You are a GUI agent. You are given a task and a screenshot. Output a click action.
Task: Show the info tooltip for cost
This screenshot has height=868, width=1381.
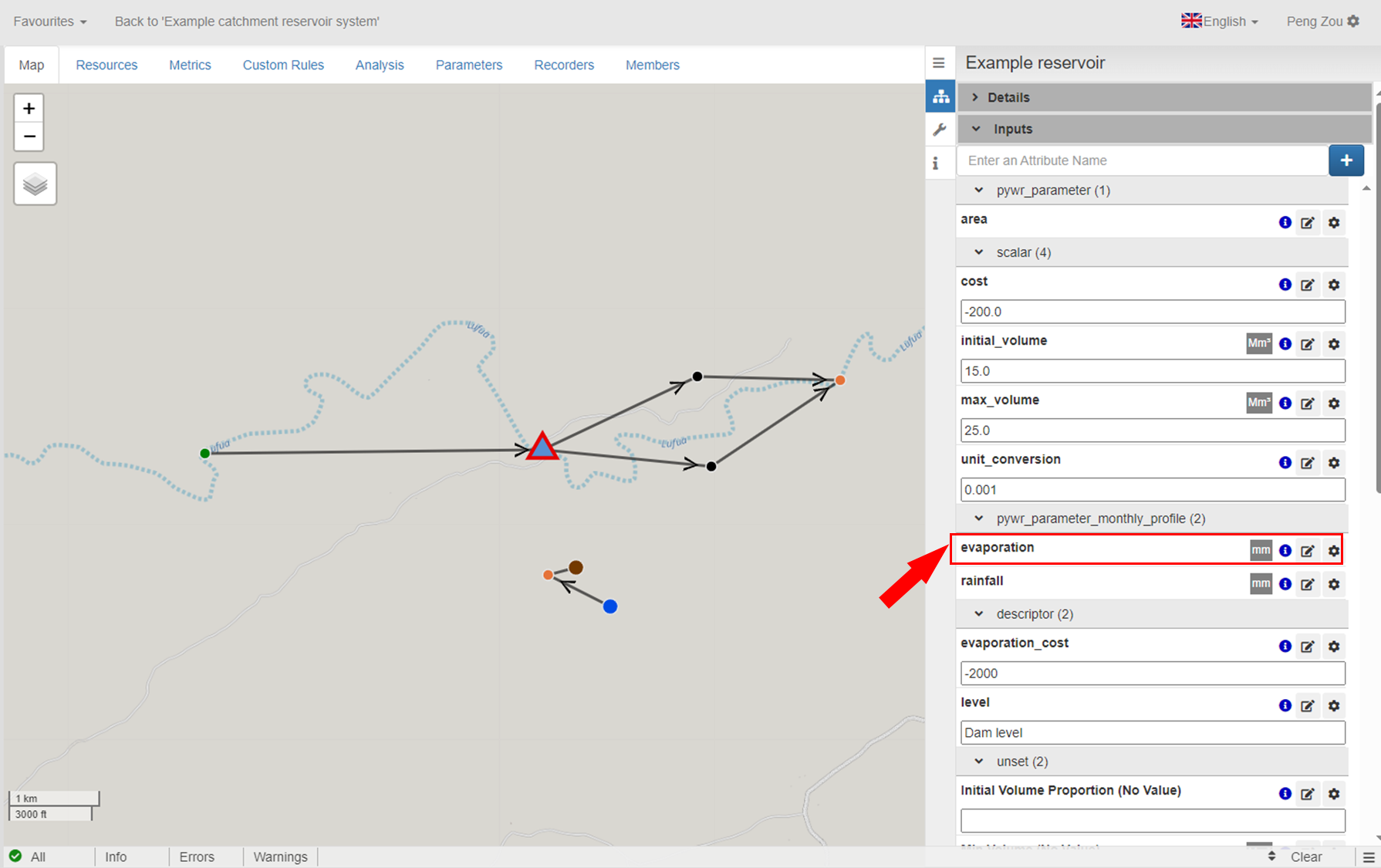pos(1285,285)
